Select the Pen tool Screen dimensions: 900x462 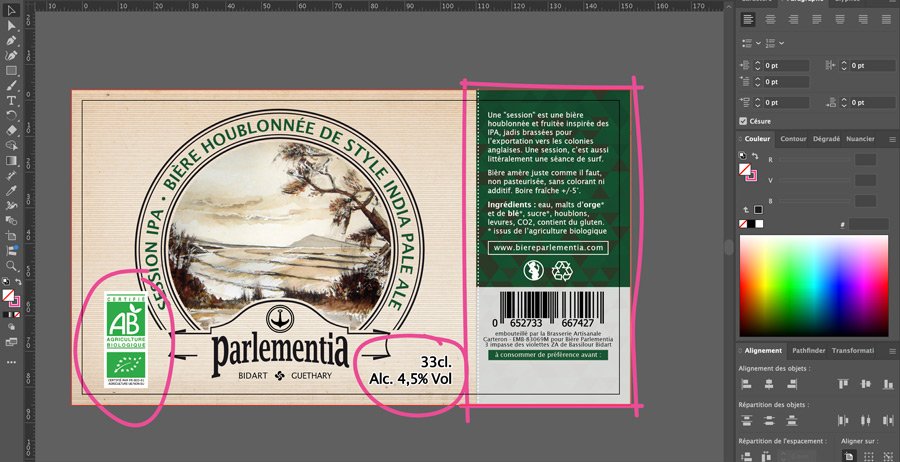point(11,41)
